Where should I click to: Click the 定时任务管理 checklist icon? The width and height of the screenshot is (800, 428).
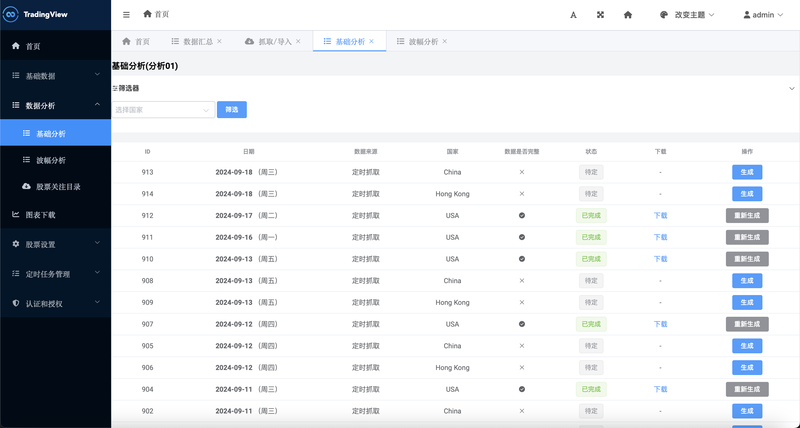[x=16, y=273]
